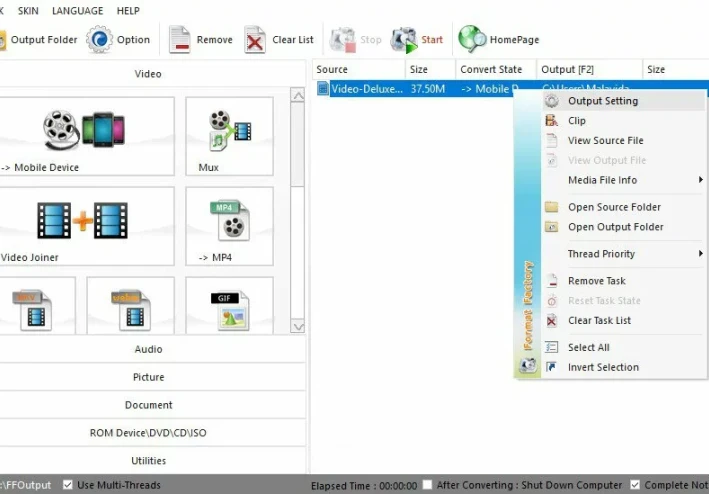Expand the Thread Priority submenu arrow
This screenshot has height=494, width=709.
click(x=700, y=254)
